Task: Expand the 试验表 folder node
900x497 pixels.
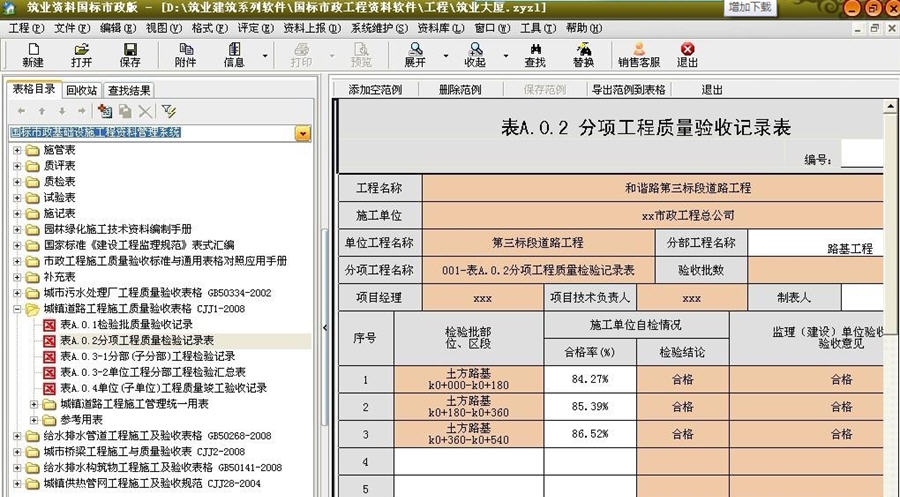Action: click(x=17, y=198)
